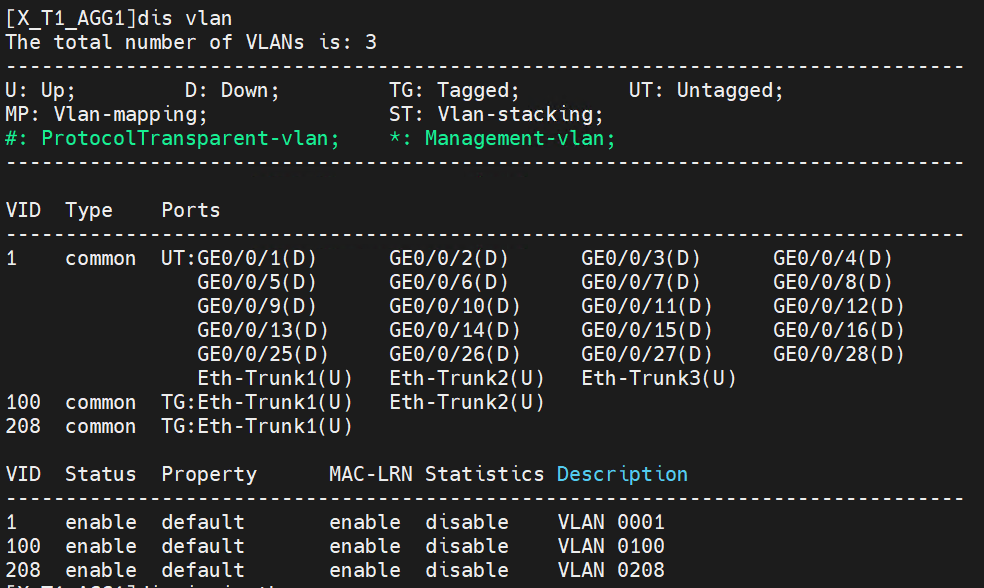Image resolution: width=984 pixels, height=588 pixels.
Task: Click the Eth-Trunk3(U) port entry
Action: [x=658, y=378]
